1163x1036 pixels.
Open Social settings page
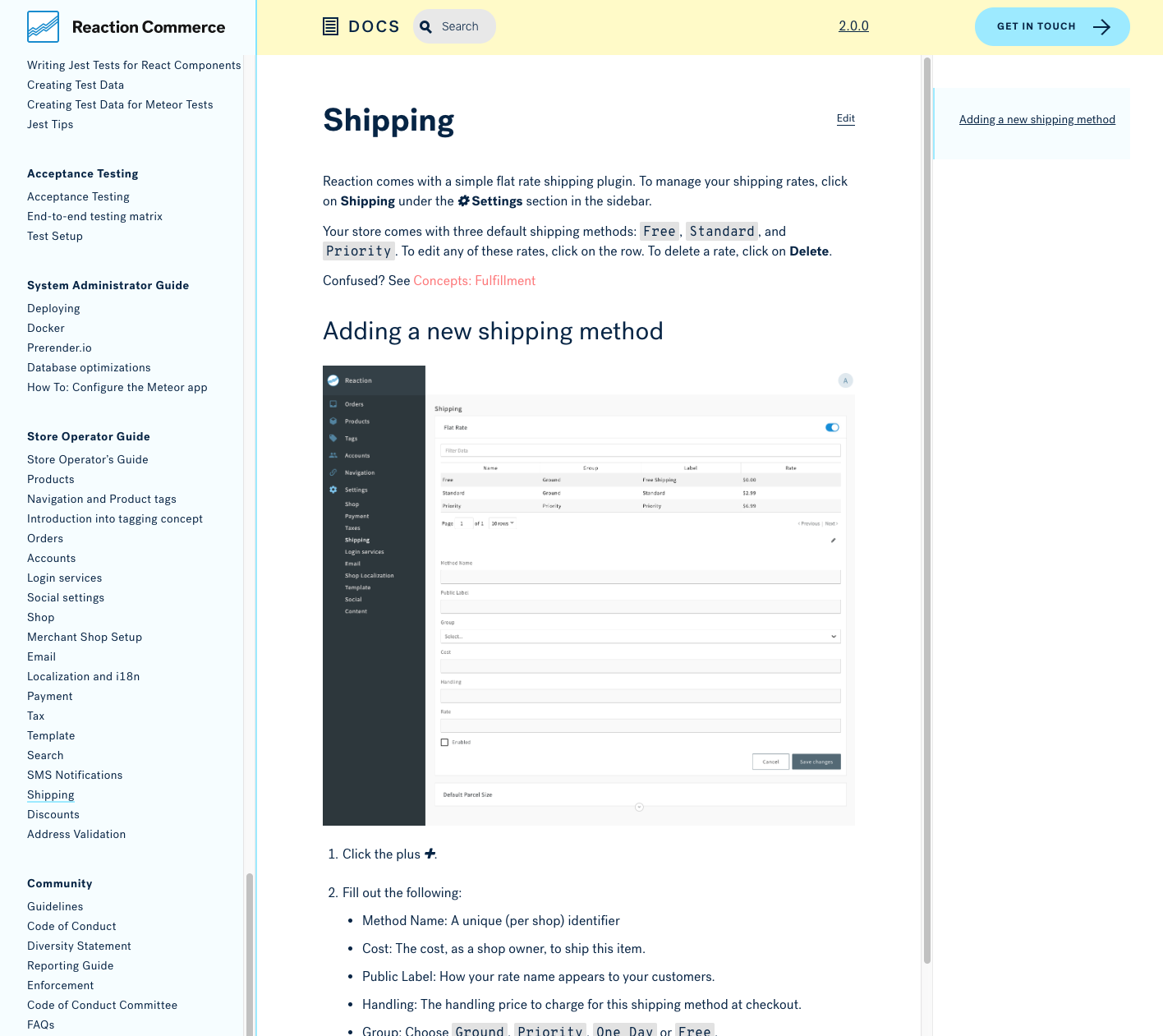[66, 598]
